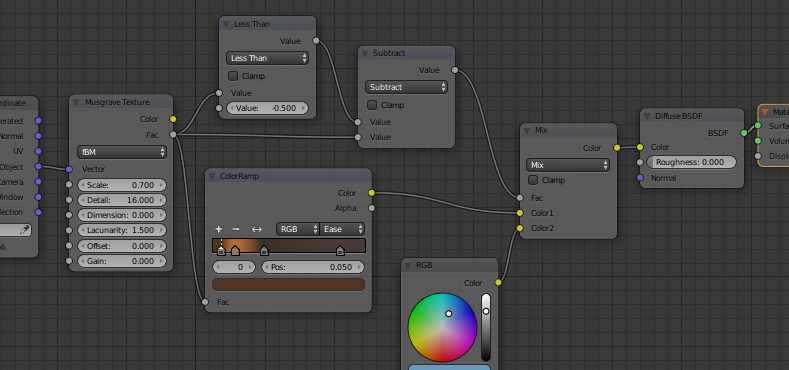789x370 pixels.
Task: Open the RGB color mode dropdown in ColorRamp
Action: [297, 229]
